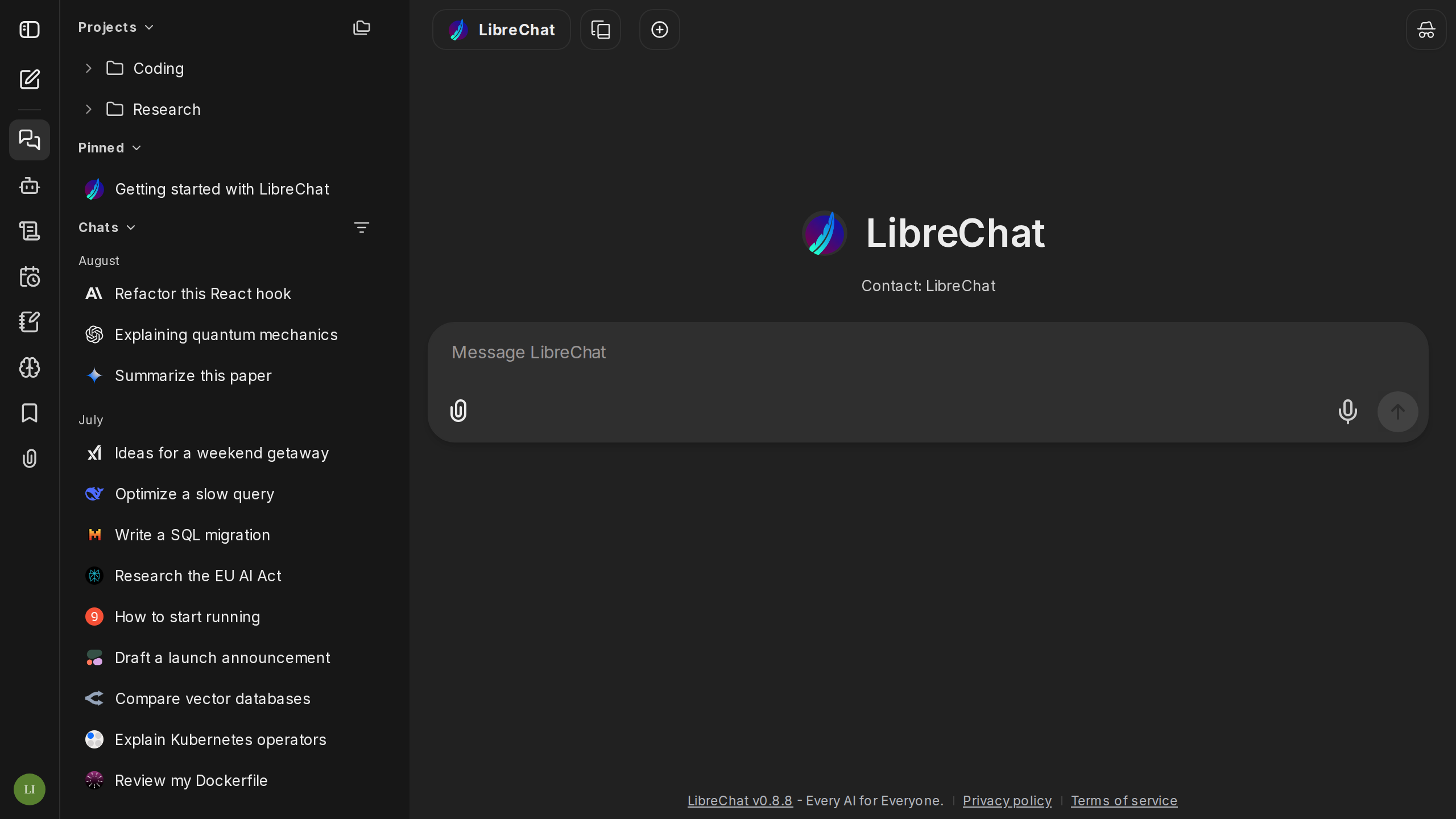Open the LibreChat model selector
Image resolution: width=1456 pixels, height=819 pixels.
(502, 30)
